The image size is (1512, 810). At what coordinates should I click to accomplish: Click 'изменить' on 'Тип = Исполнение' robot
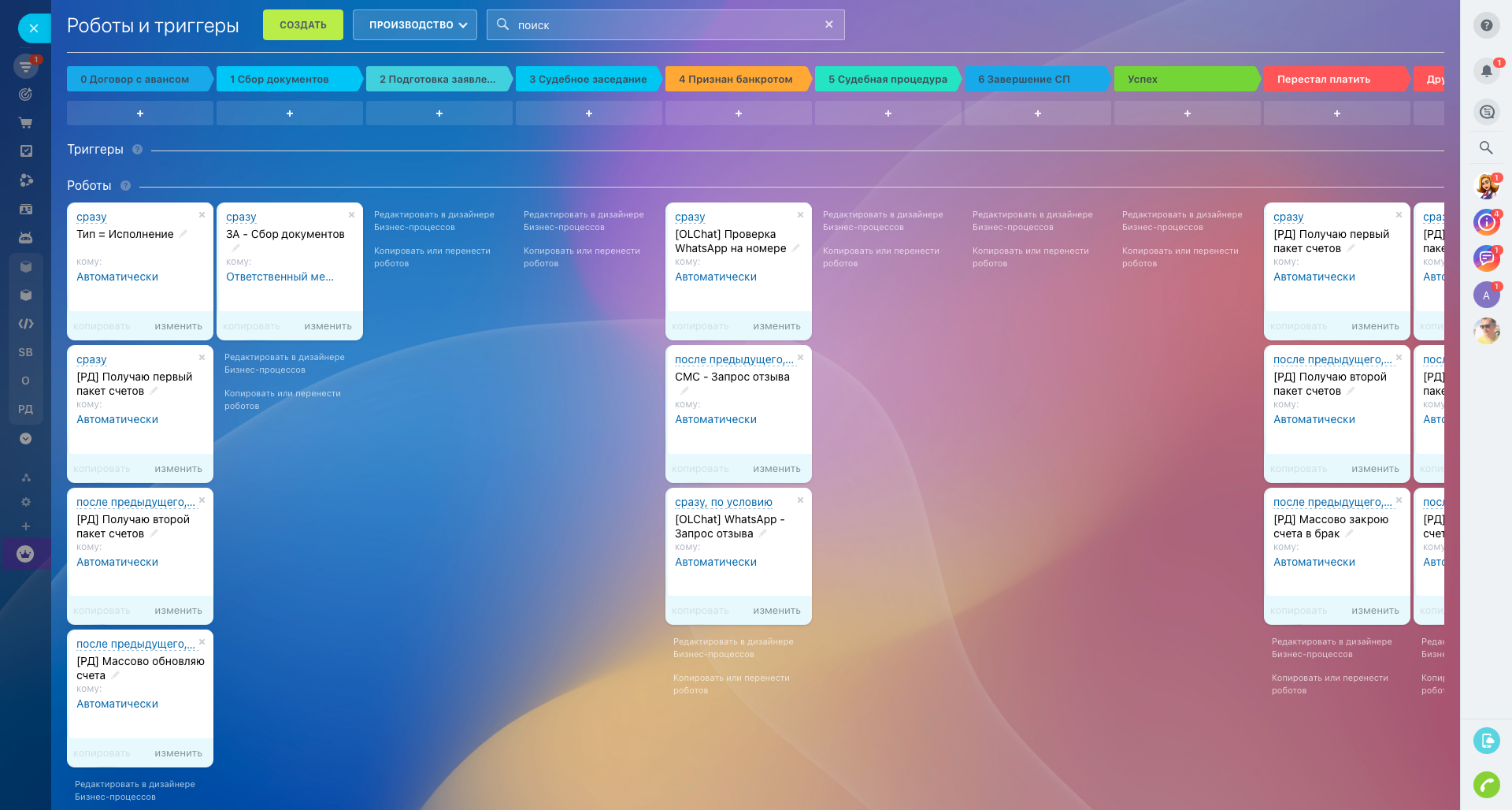pyautogui.click(x=178, y=326)
